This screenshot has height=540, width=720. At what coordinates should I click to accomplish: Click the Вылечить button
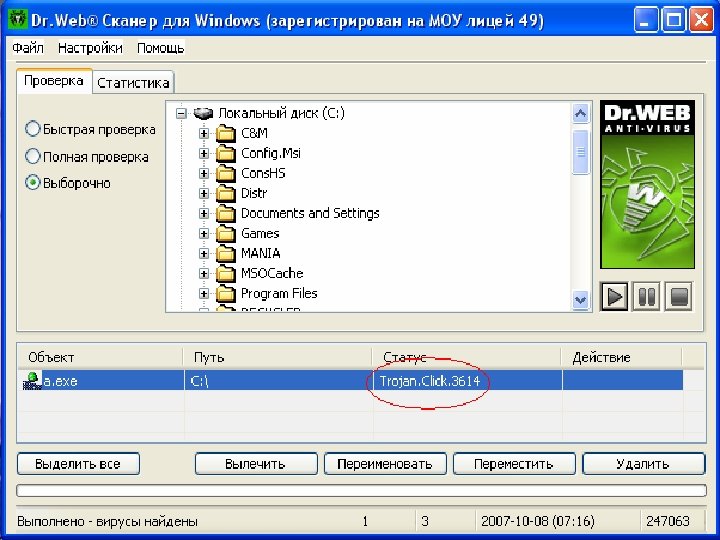click(256, 464)
